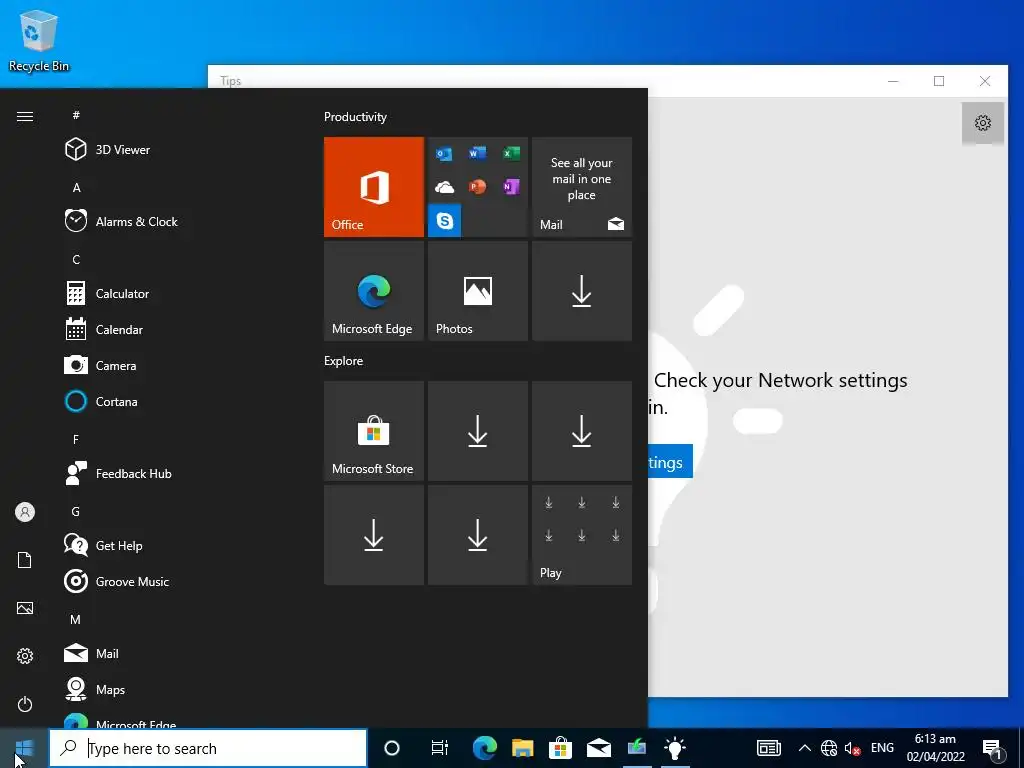Open the Microsoft Edge tile

pos(374,291)
